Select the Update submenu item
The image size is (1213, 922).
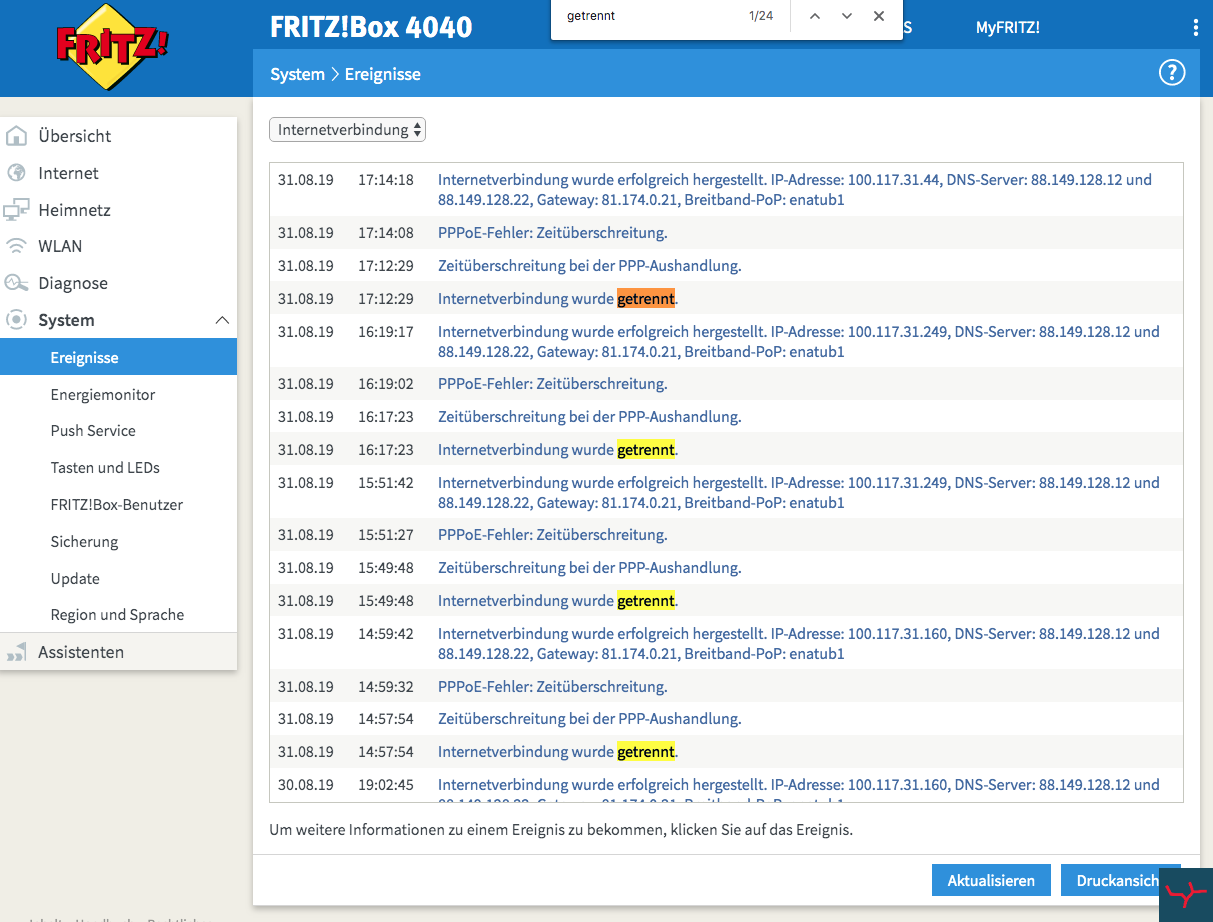(x=75, y=579)
